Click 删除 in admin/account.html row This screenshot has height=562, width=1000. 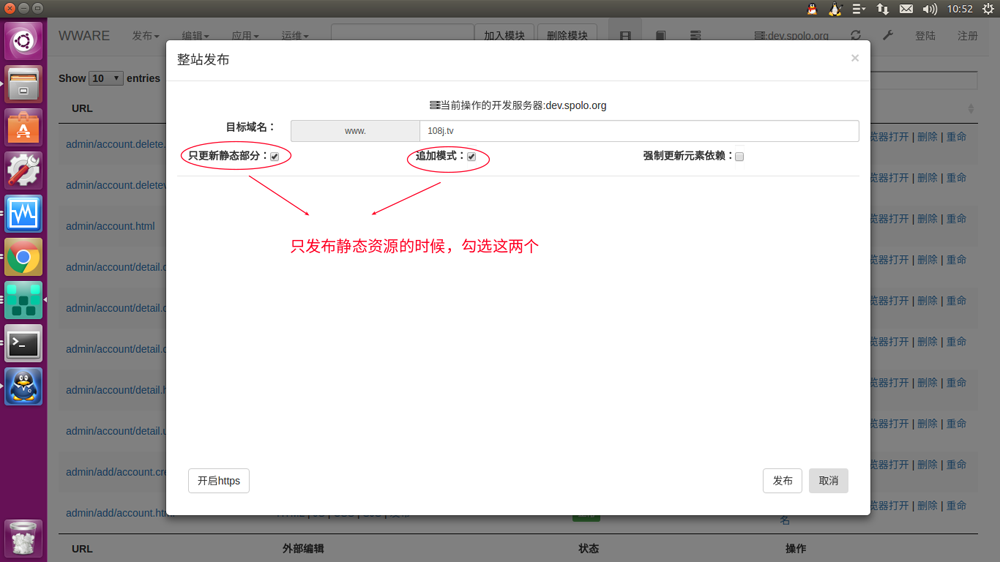(x=927, y=218)
